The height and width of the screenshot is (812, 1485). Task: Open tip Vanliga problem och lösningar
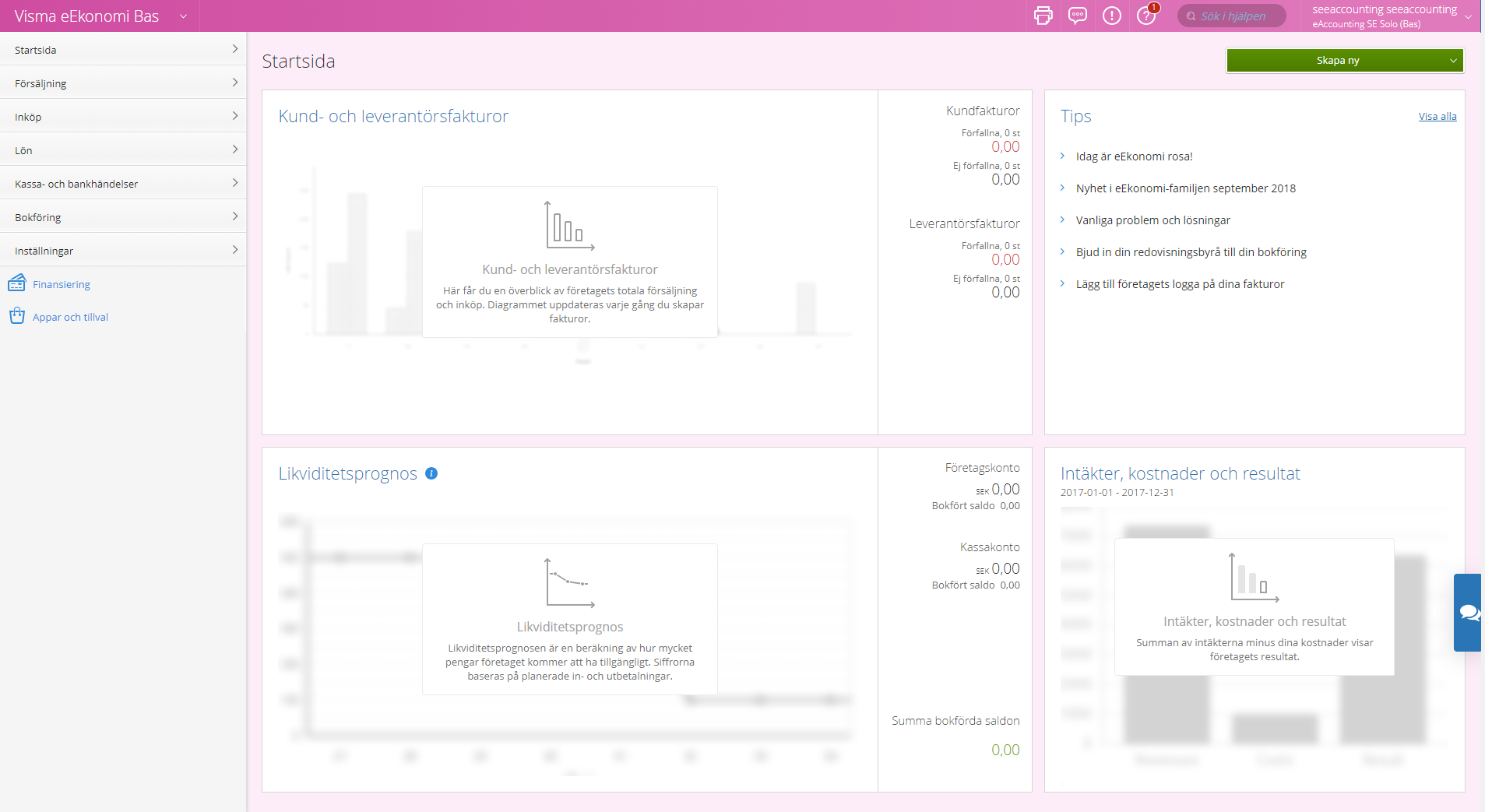click(x=1152, y=220)
